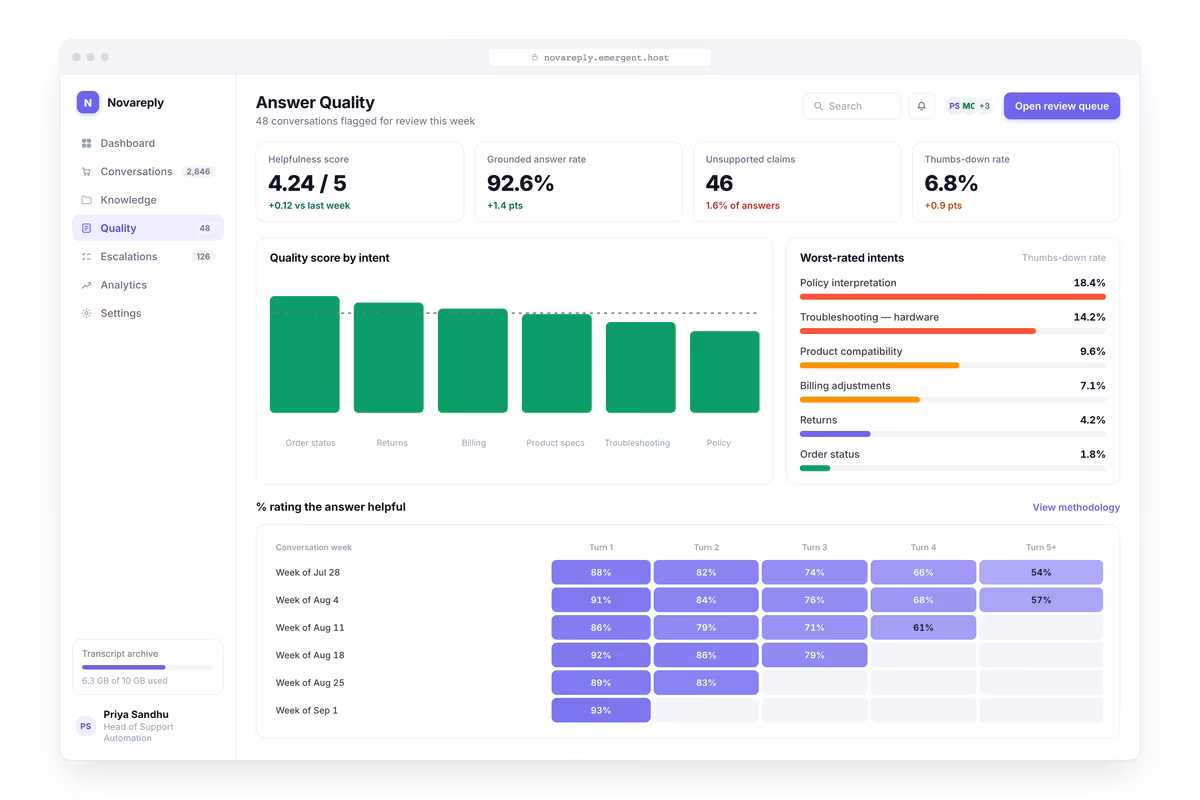Image resolution: width=1200 pixels, height=800 pixels.
Task: Click the Conversation week column header
Action: [x=314, y=548]
